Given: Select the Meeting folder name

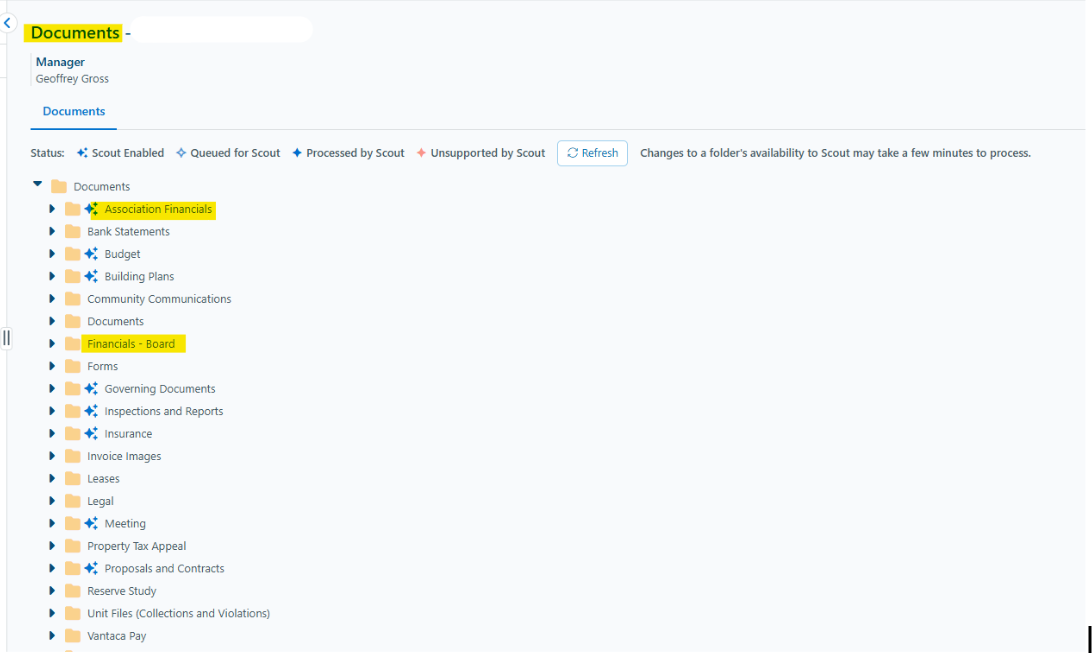Looking at the screenshot, I should [125, 524].
